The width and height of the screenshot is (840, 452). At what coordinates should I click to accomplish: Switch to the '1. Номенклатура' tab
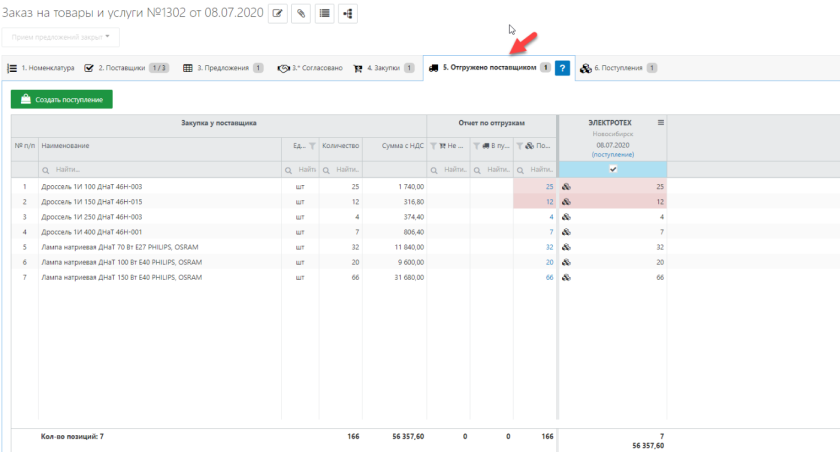(40, 68)
